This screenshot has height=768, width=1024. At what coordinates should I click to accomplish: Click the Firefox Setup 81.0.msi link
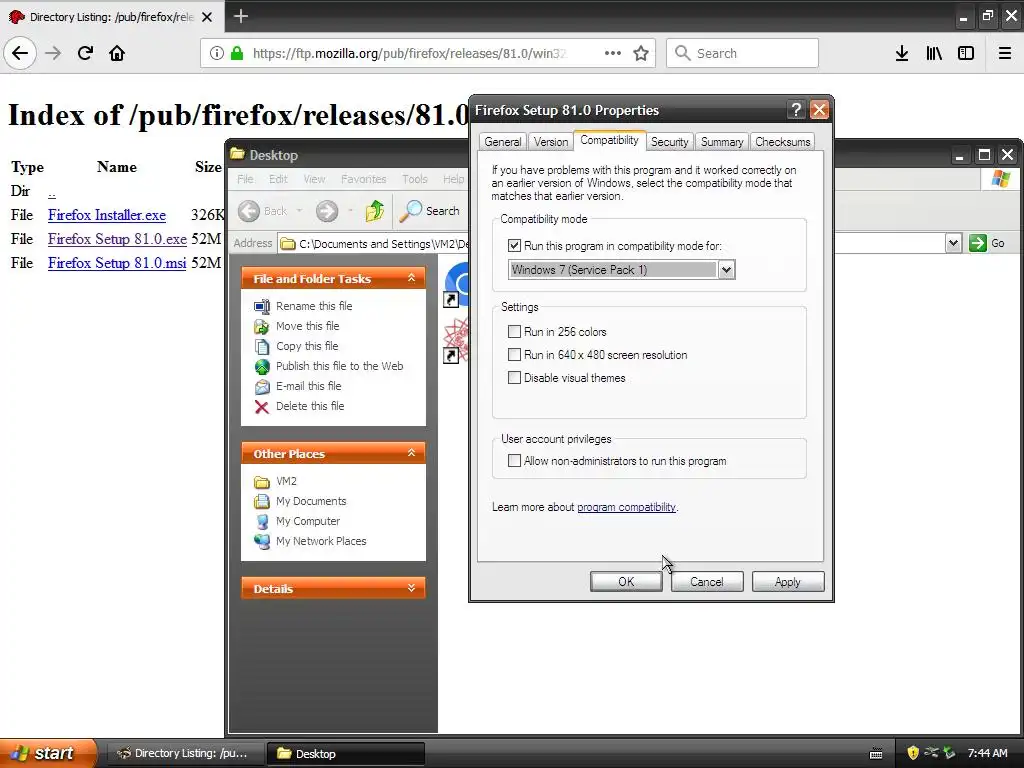[117, 263]
